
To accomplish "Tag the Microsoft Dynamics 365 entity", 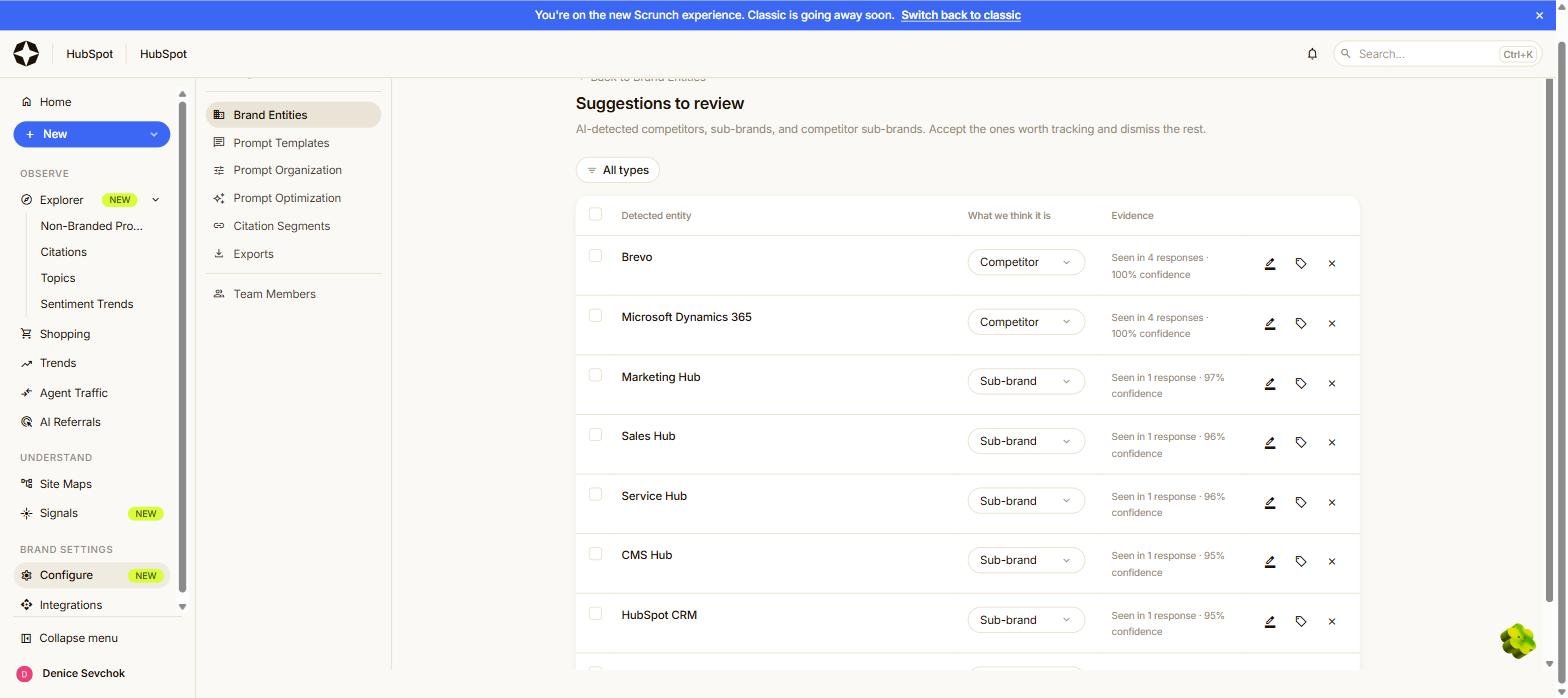I will 1301,324.
